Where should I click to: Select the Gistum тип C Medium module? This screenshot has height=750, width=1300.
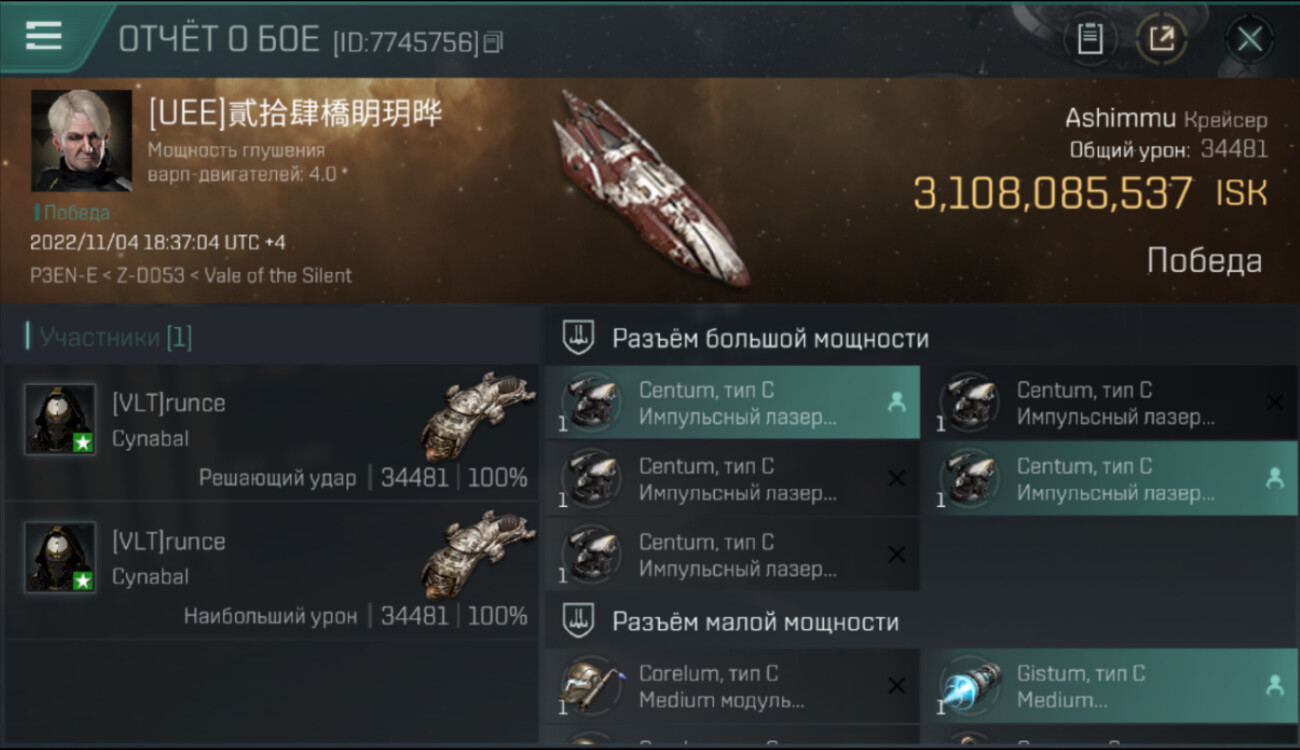1110,686
